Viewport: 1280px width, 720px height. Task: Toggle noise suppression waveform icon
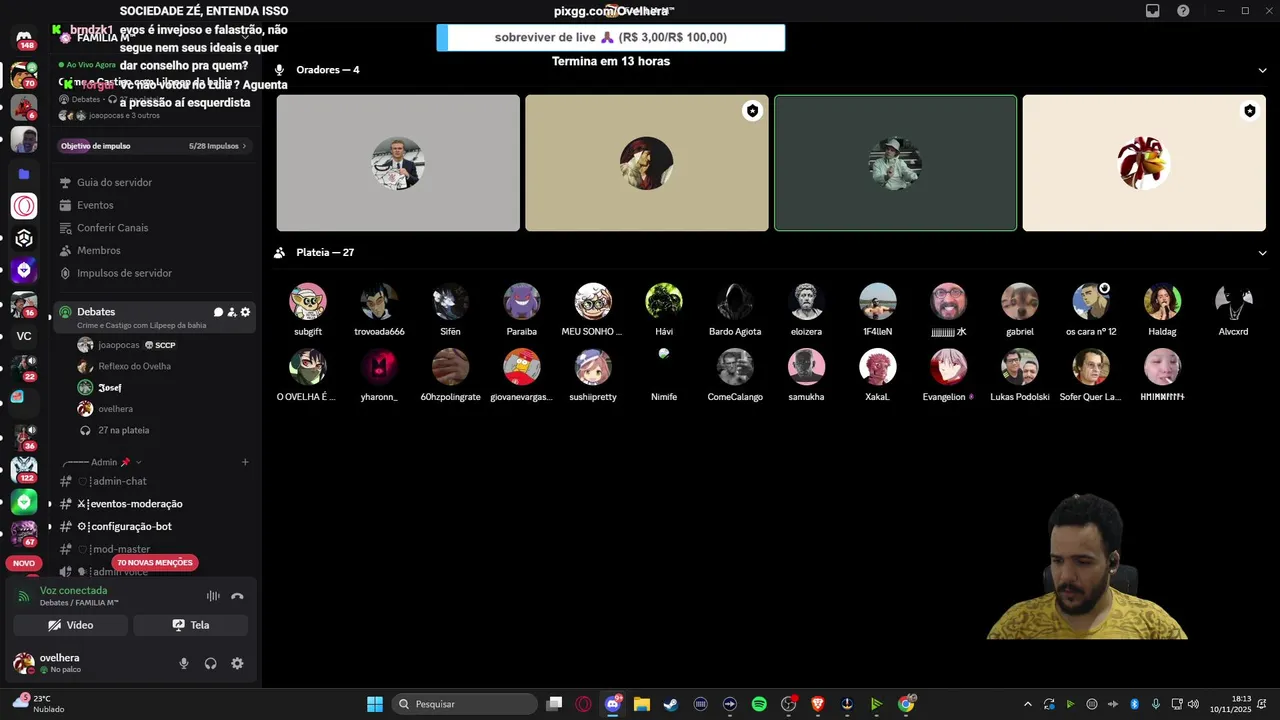click(213, 596)
